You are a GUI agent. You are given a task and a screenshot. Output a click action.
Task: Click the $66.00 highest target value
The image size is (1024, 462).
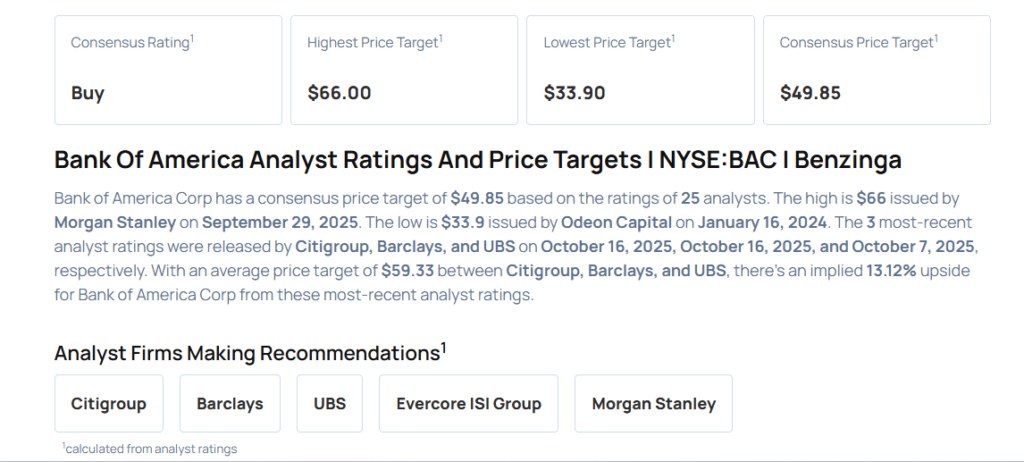point(339,93)
